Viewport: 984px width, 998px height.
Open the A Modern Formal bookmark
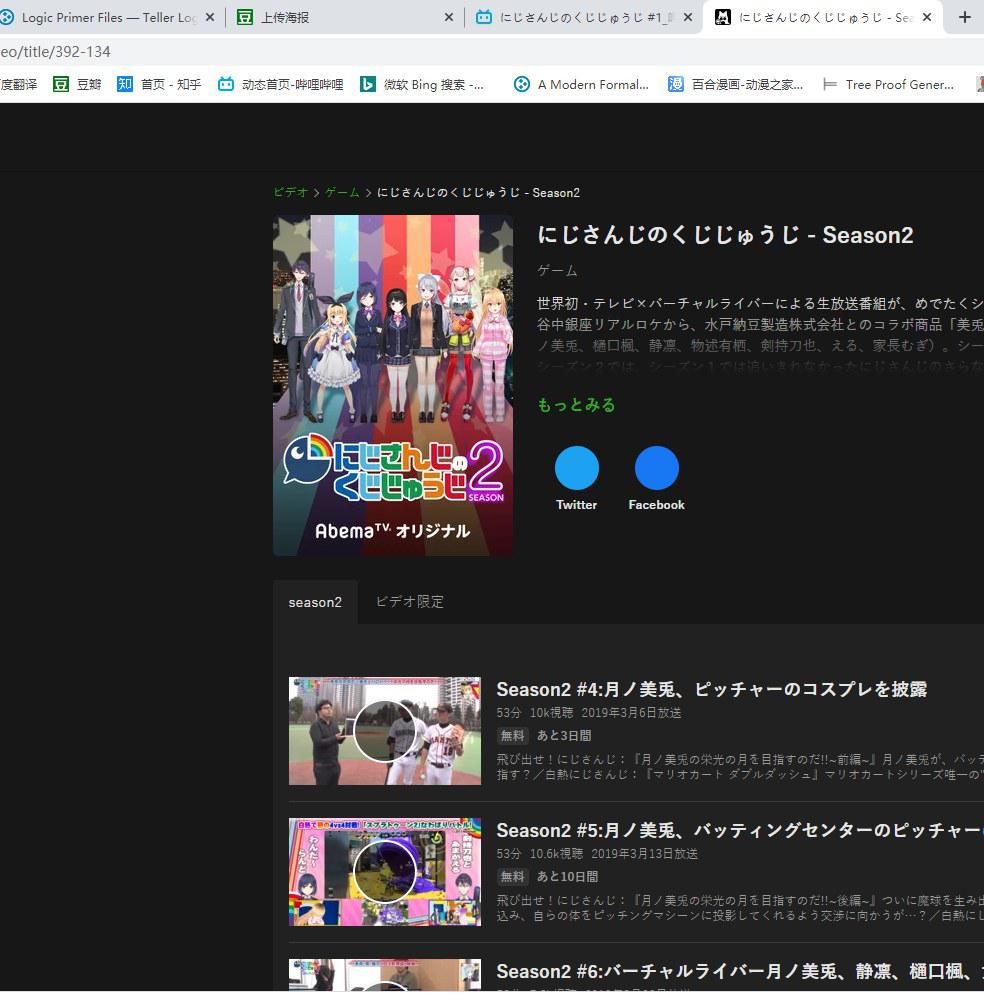click(581, 85)
